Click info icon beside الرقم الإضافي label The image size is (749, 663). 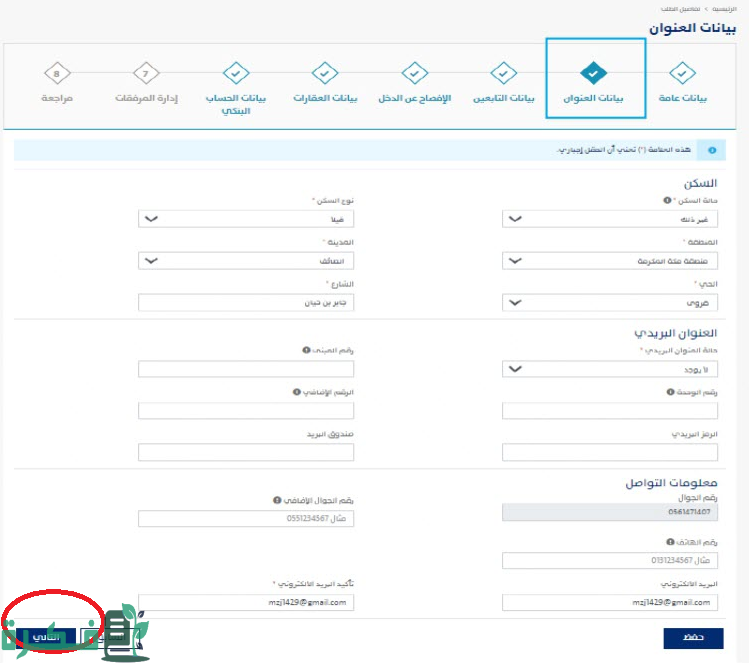coord(297,392)
